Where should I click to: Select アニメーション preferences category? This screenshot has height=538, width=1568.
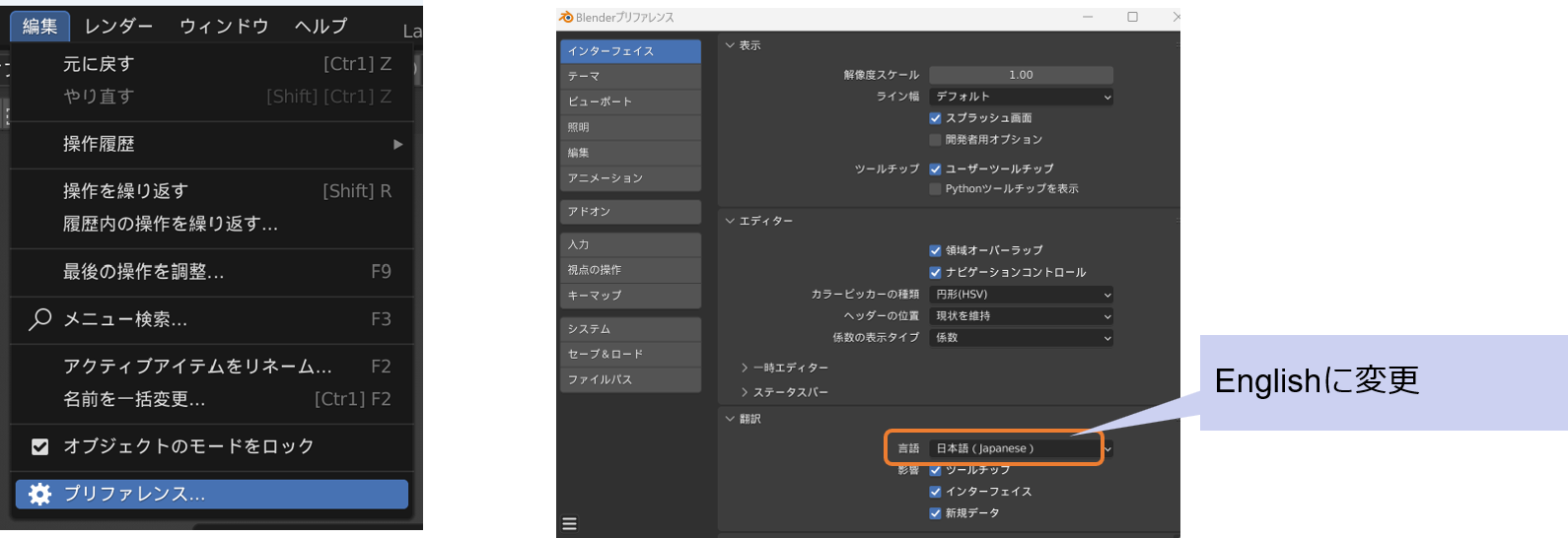coord(631,178)
